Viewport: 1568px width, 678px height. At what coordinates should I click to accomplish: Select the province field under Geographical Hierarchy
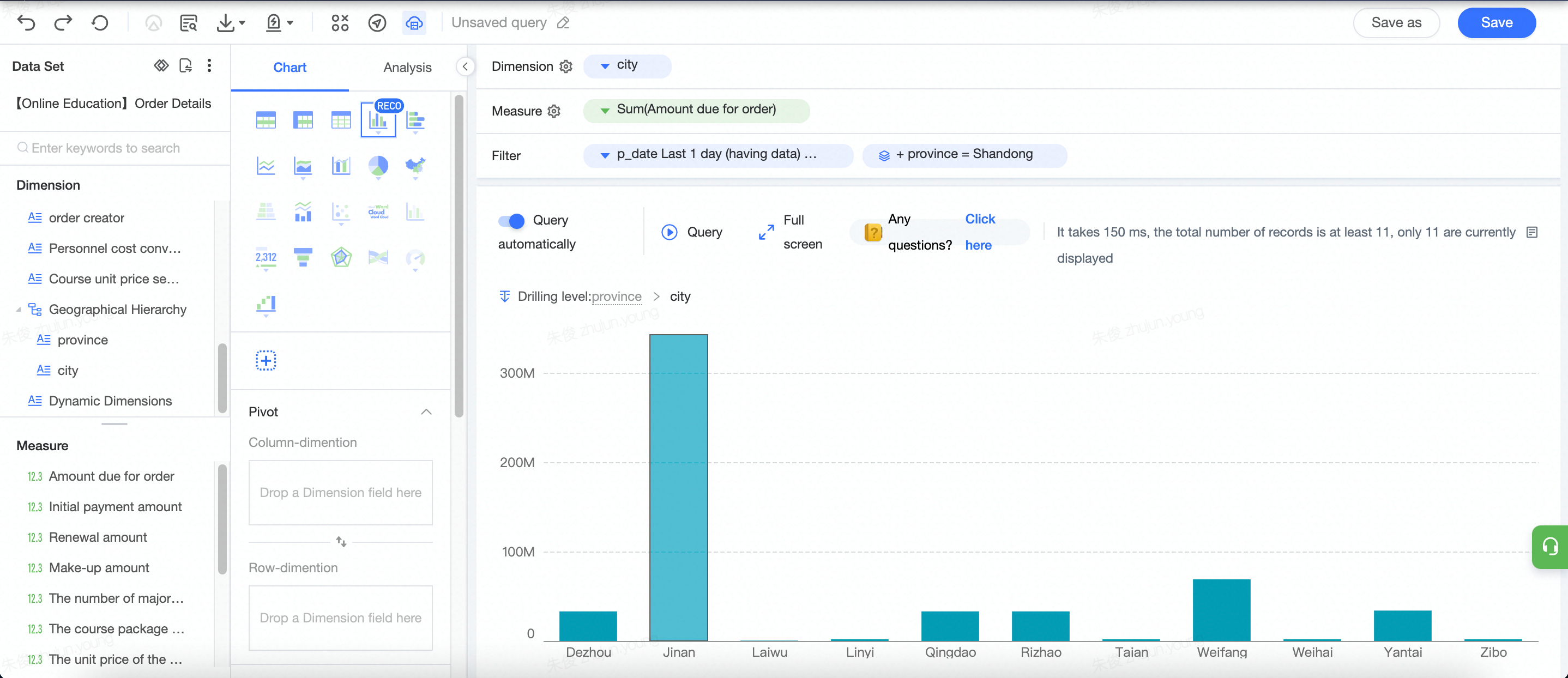(82, 340)
